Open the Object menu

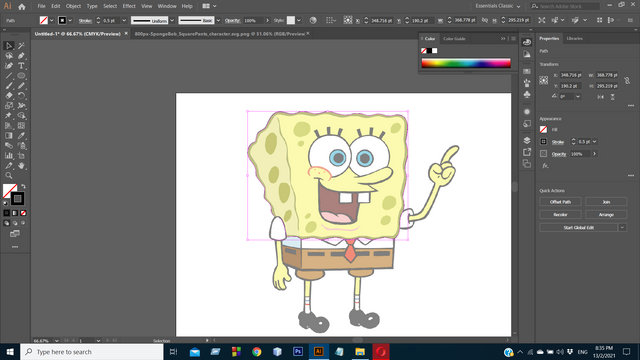pyautogui.click(x=73, y=6)
